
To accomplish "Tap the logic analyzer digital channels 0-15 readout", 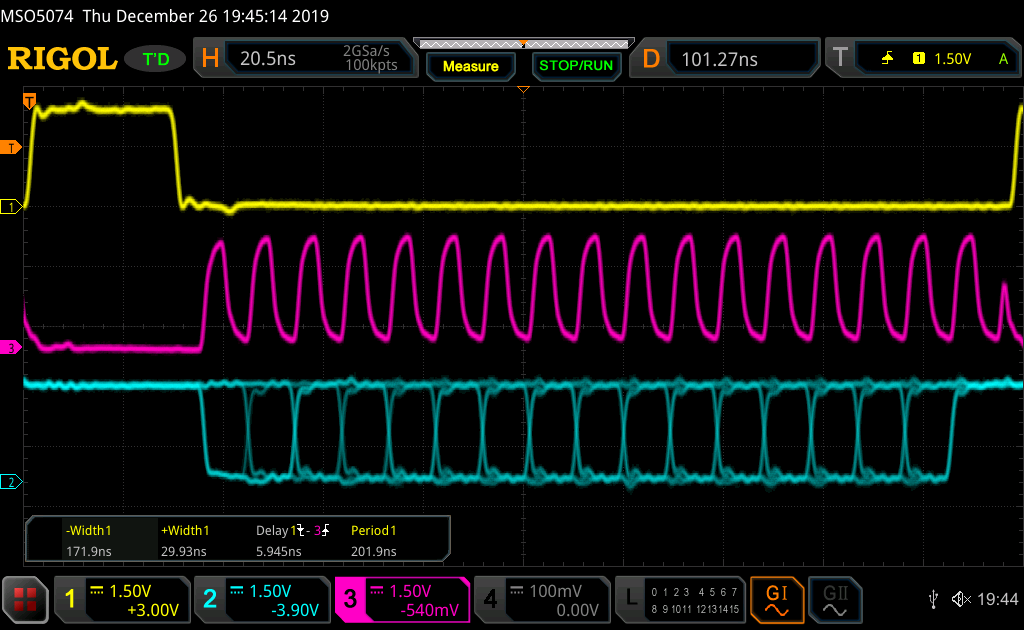I will (695, 600).
